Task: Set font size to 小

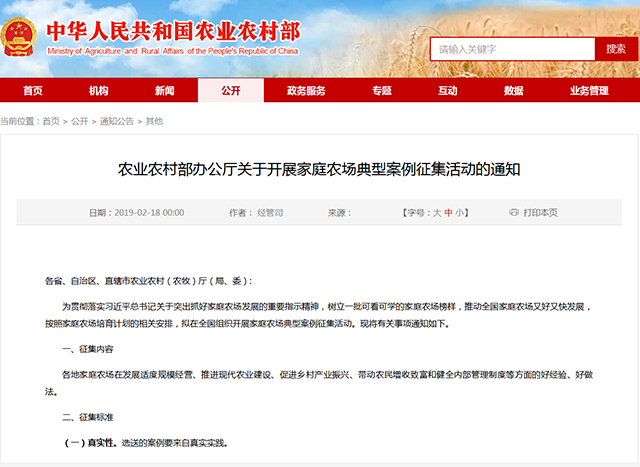Action: (x=459, y=213)
